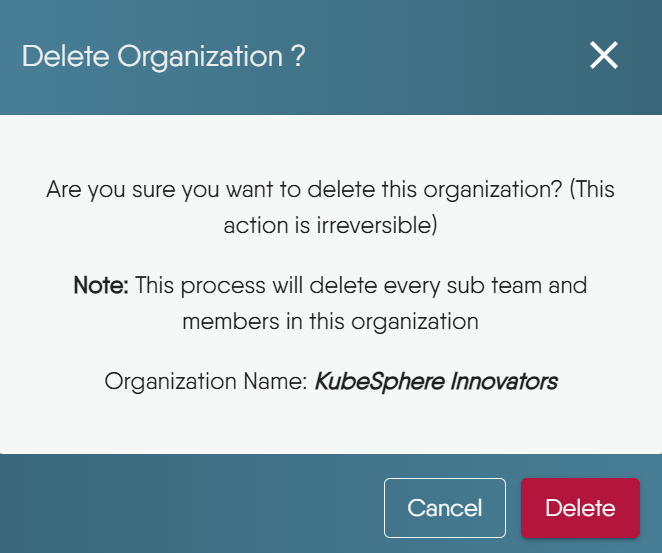The height and width of the screenshot is (553, 662).
Task: Click the footer area left of Cancel
Action: (190, 508)
